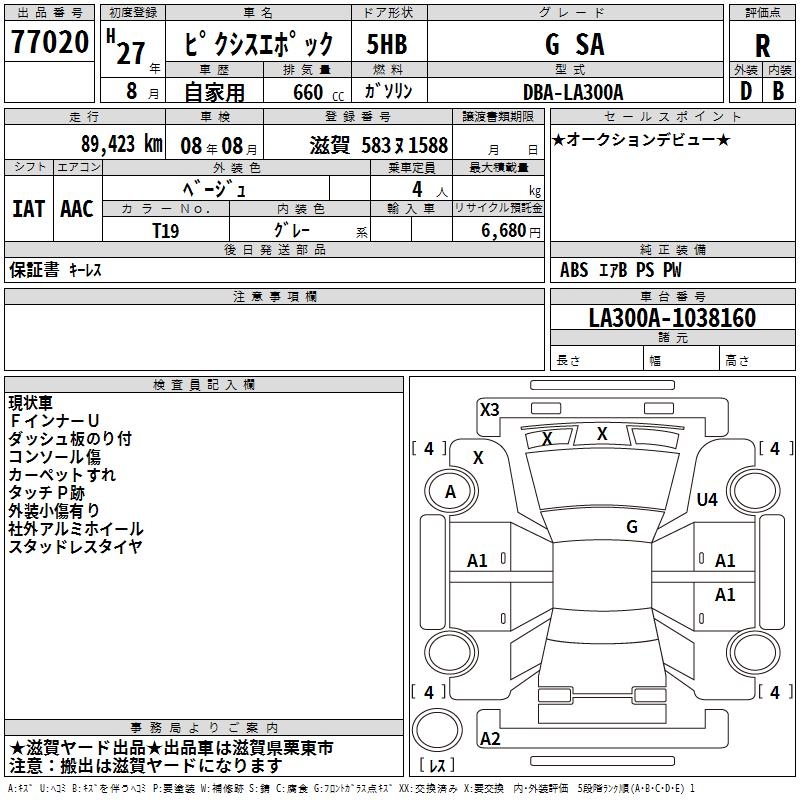Click the vehicle history 自家用
This screenshot has height=800, width=800.
(x=214, y=93)
